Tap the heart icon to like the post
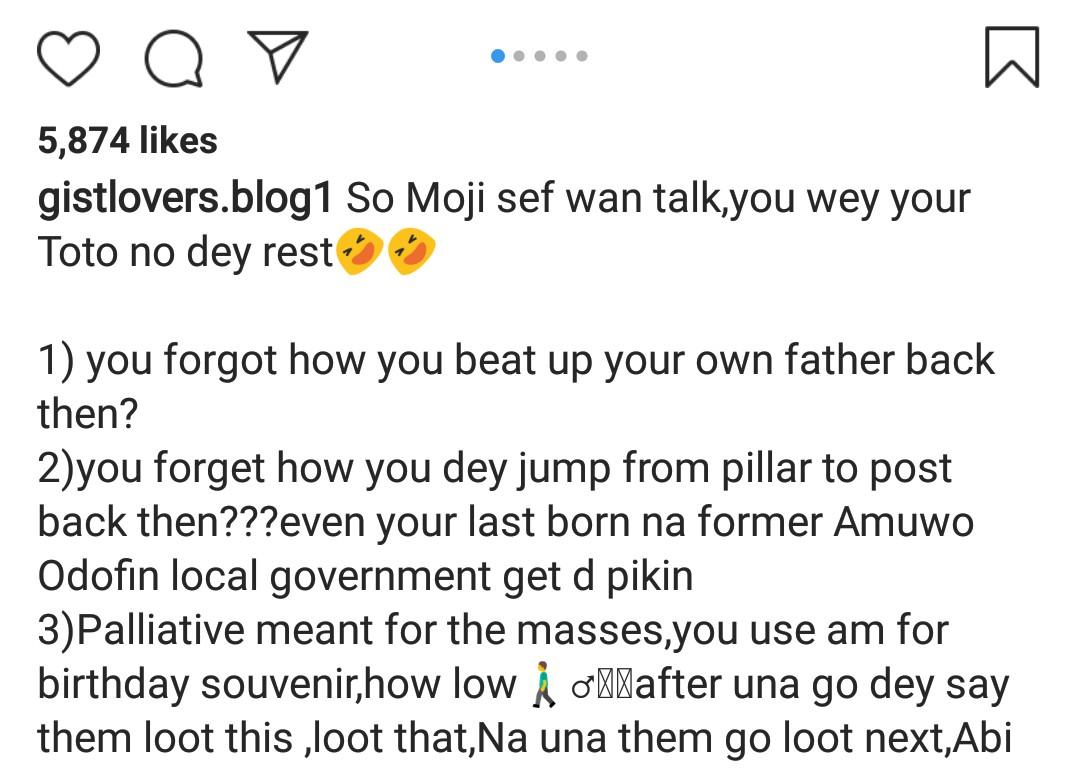 click(x=68, y=56)
